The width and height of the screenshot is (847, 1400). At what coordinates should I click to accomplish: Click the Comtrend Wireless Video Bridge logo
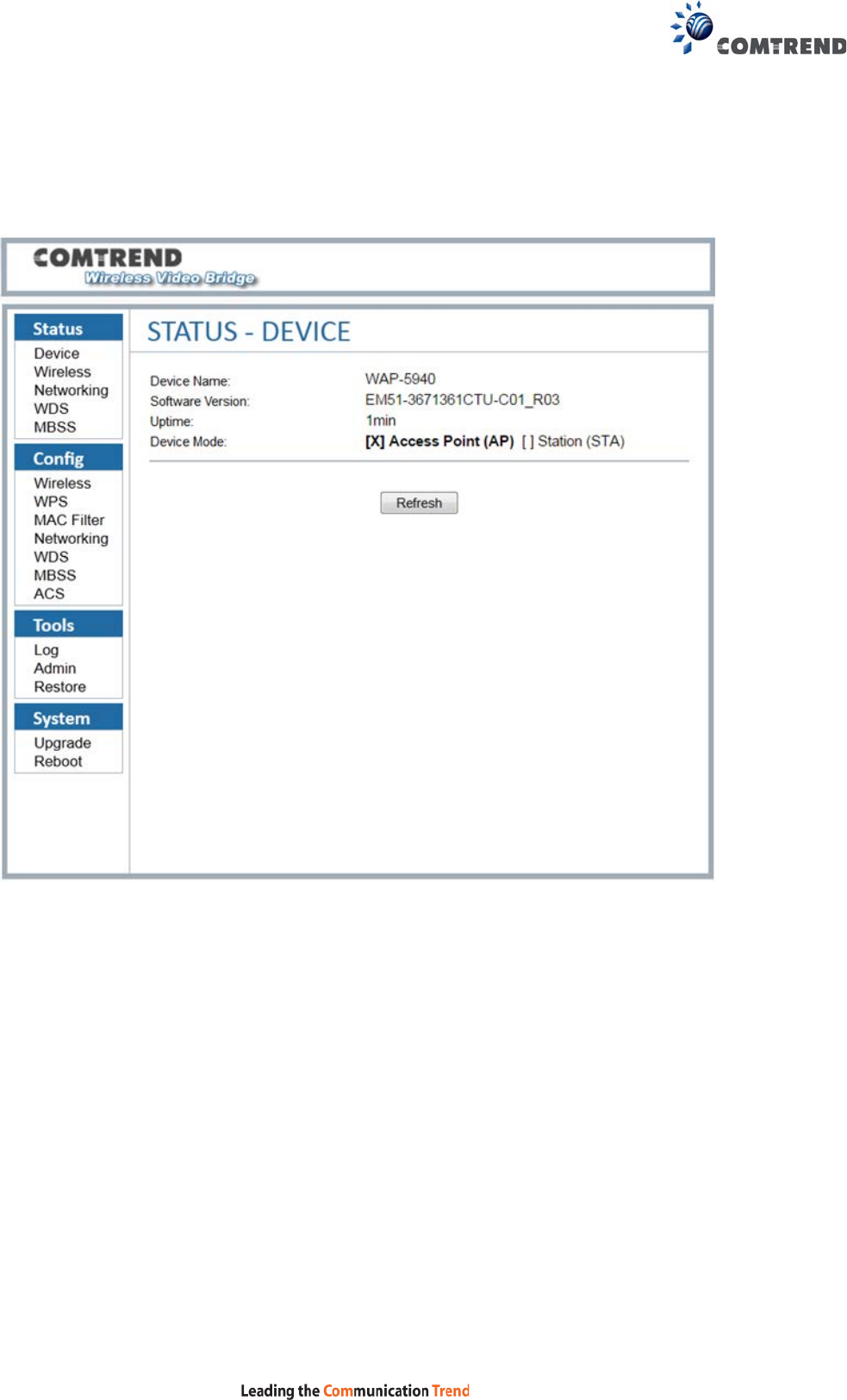tap(144, 266)
